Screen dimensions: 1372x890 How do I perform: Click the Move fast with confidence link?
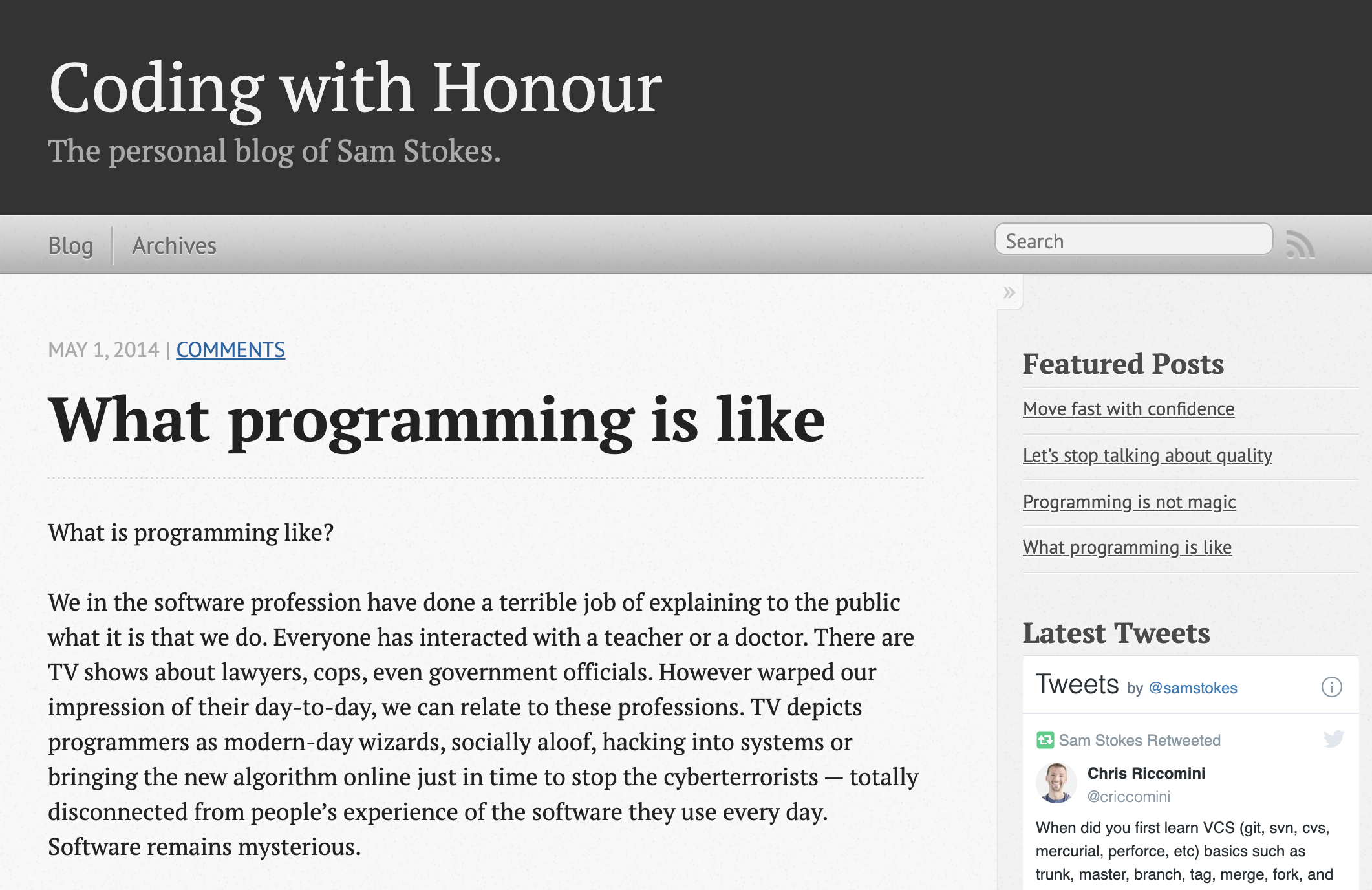coord(1128,408)
